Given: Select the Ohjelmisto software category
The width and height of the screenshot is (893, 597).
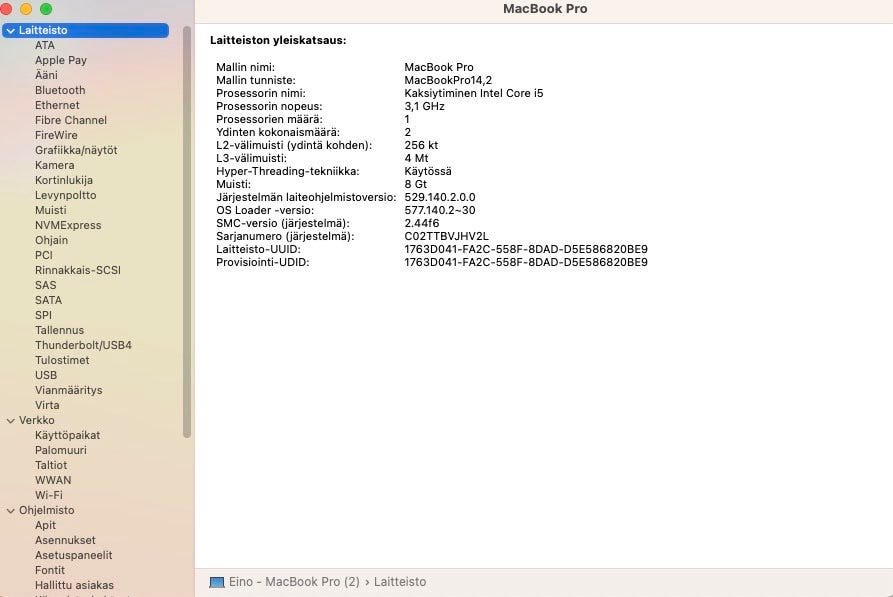Looking at the screenshot, I should [46, 510].
